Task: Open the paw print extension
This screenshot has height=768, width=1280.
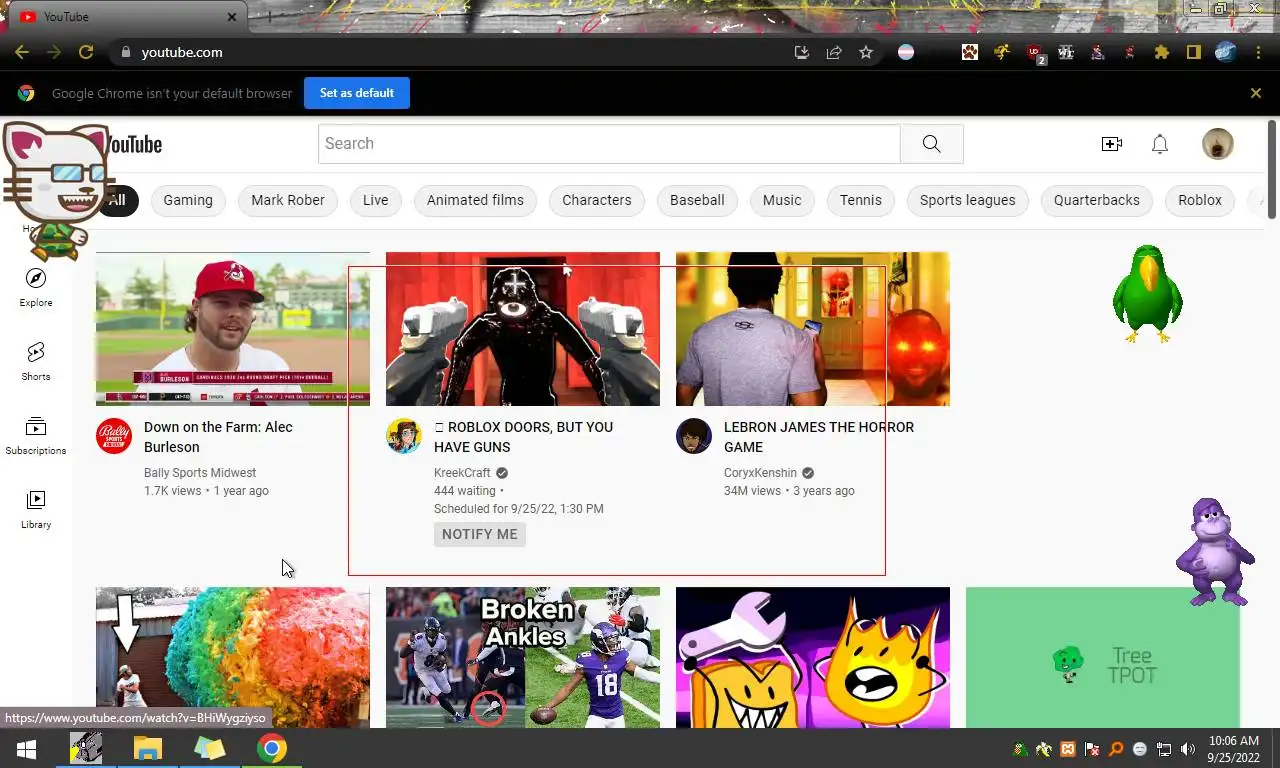Action: point(970,52)
